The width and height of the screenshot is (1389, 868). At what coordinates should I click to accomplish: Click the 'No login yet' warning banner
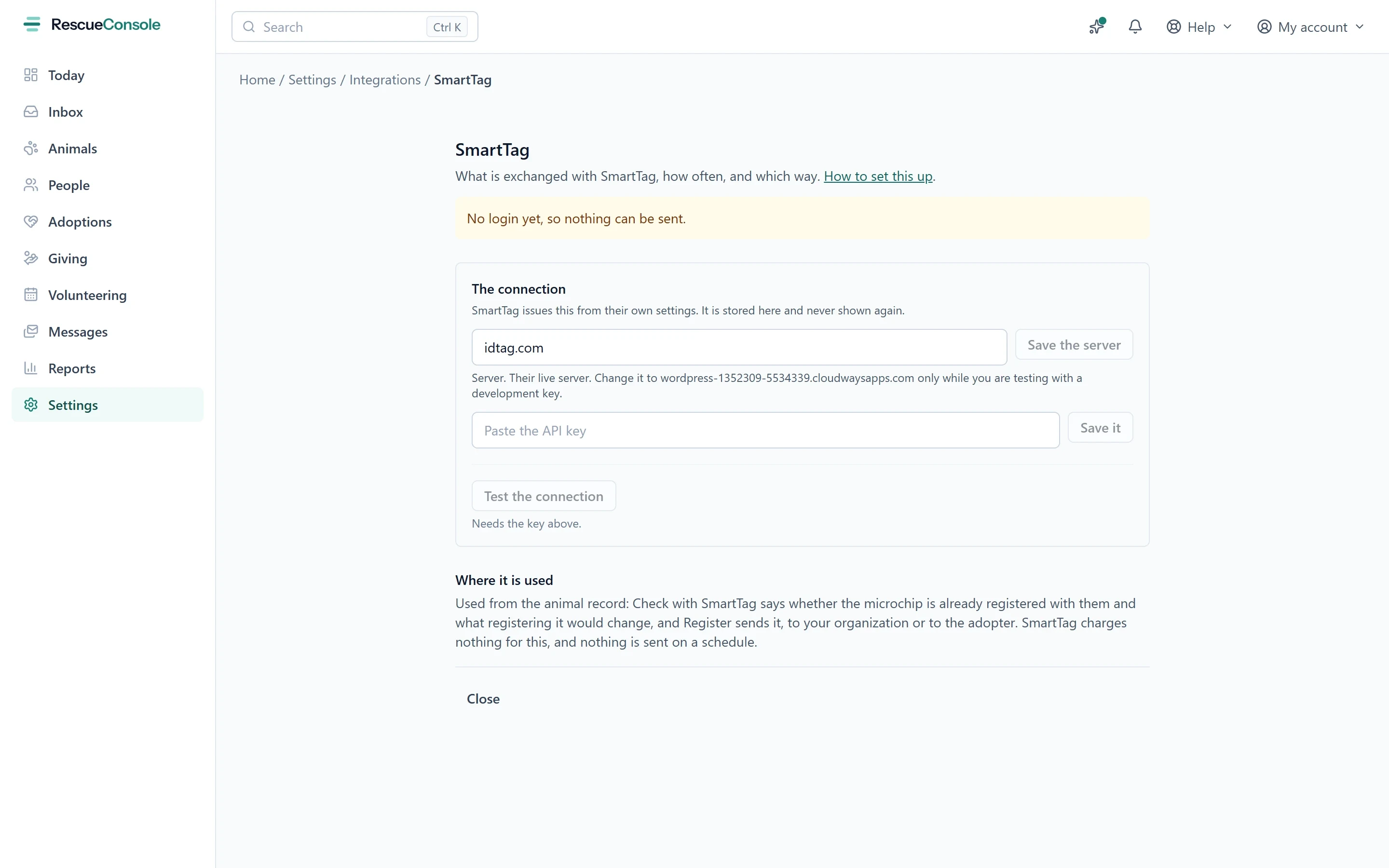tap(803, 219)
